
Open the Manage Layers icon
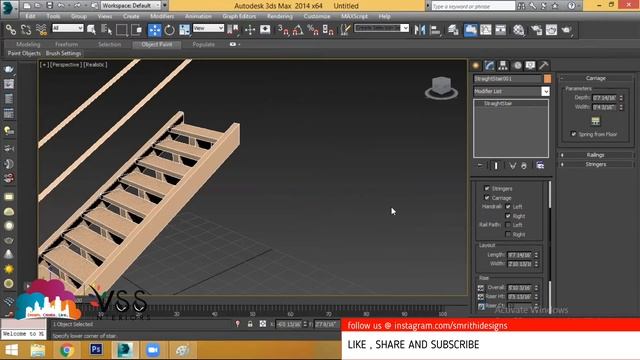pos(453,29)
